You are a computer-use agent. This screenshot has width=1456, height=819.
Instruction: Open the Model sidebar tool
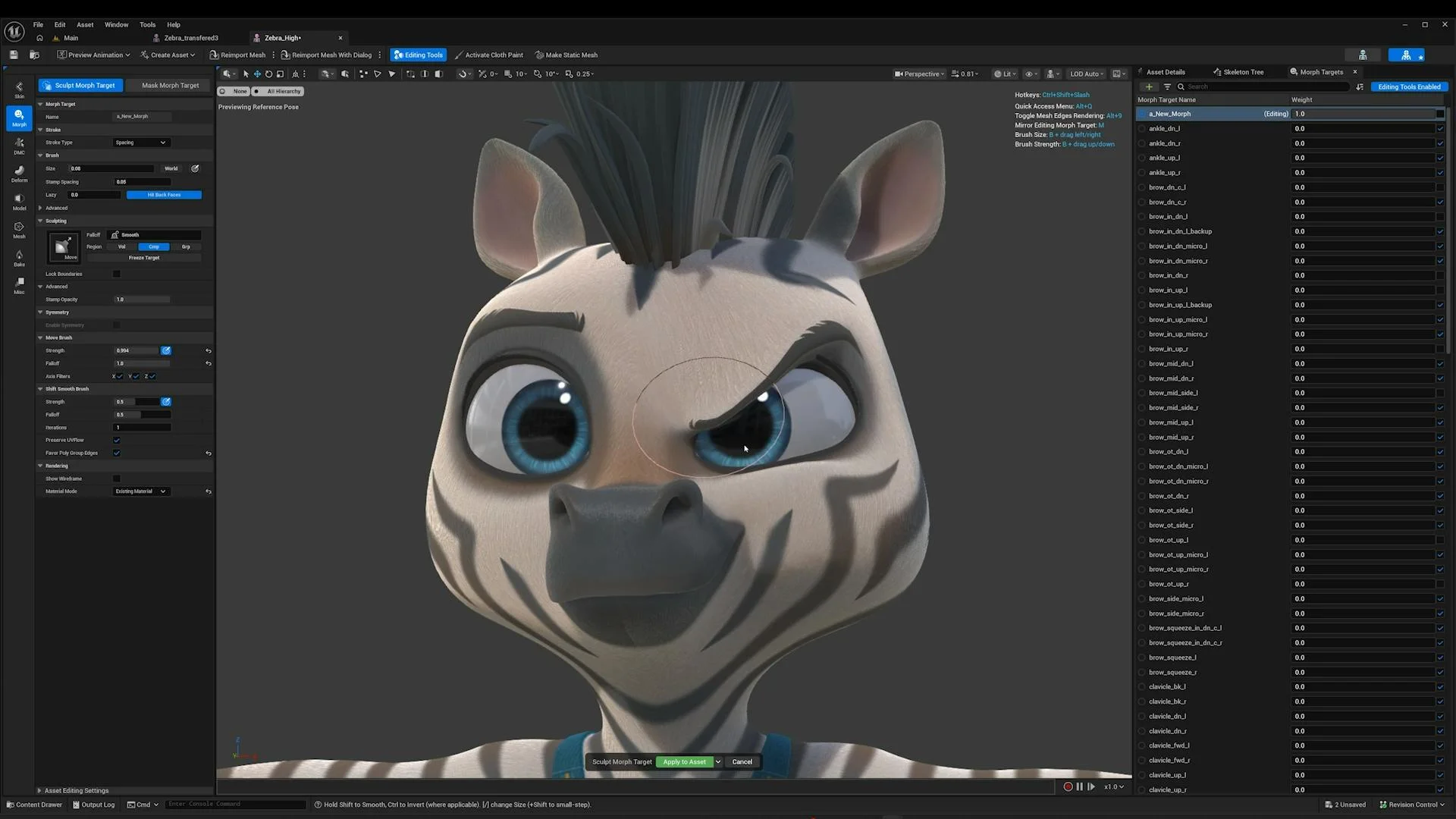pos(19,202)
